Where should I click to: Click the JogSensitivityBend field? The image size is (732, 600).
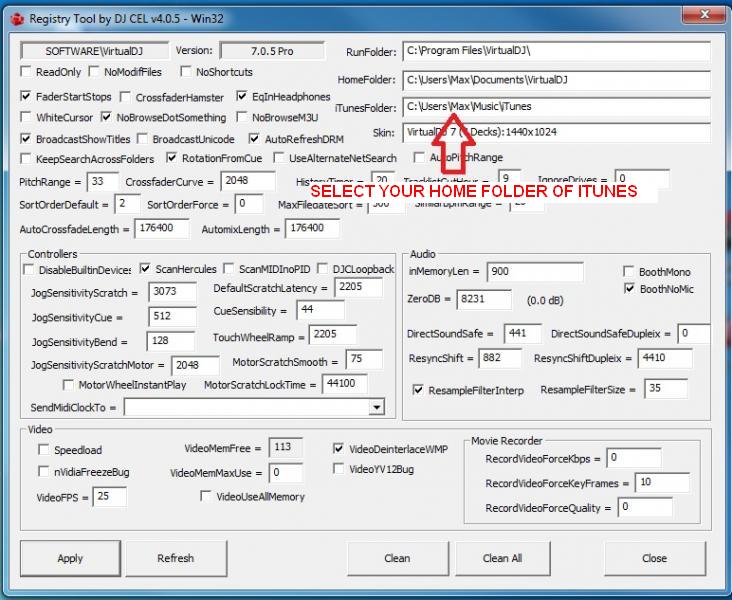(x=171, y=341)
